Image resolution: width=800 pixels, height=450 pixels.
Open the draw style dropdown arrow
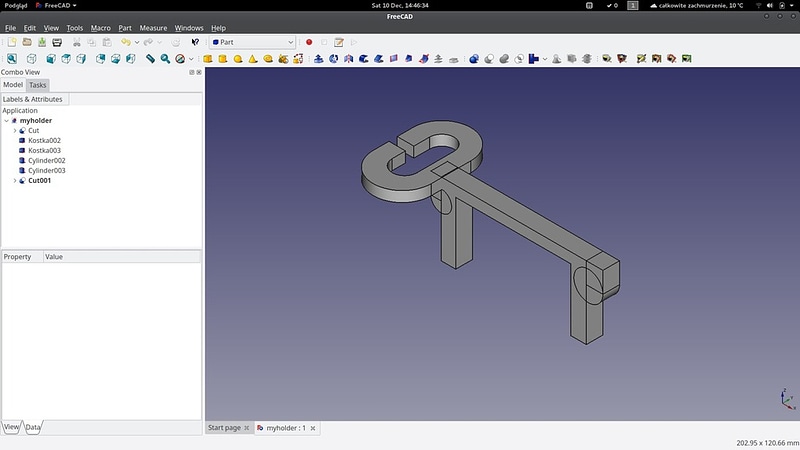(x=191, y=59)
